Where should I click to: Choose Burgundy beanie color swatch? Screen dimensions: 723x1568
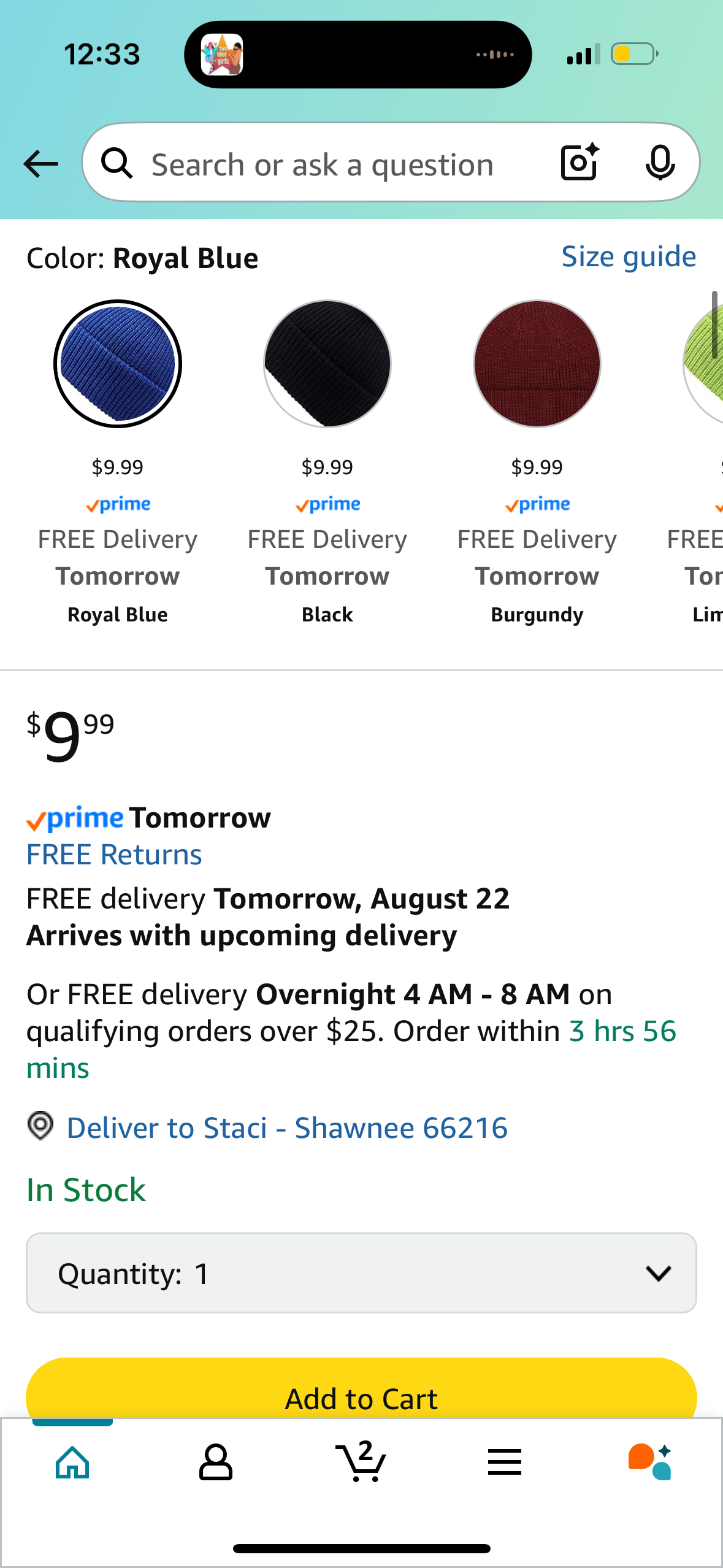(537, 364)
